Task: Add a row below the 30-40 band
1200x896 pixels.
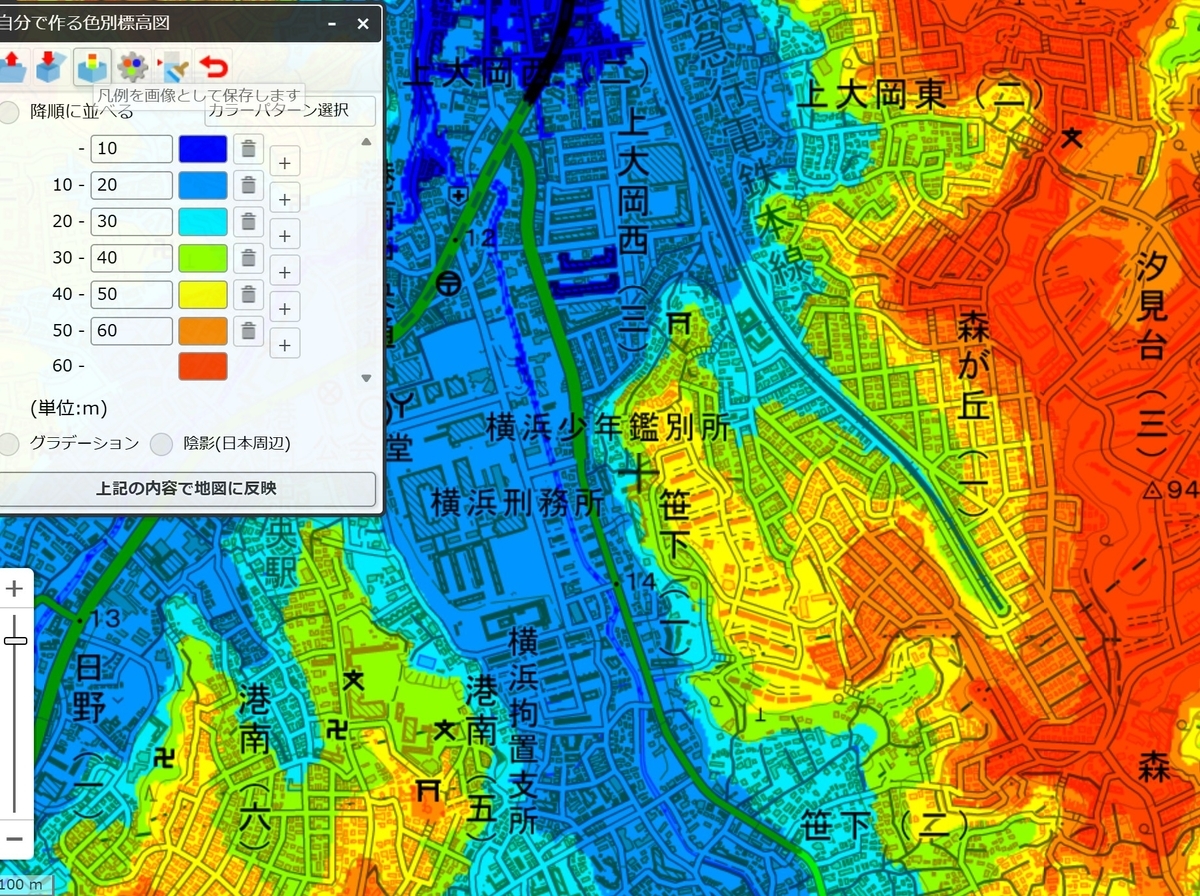Action: pyautogui.click(x=285, y=271)
